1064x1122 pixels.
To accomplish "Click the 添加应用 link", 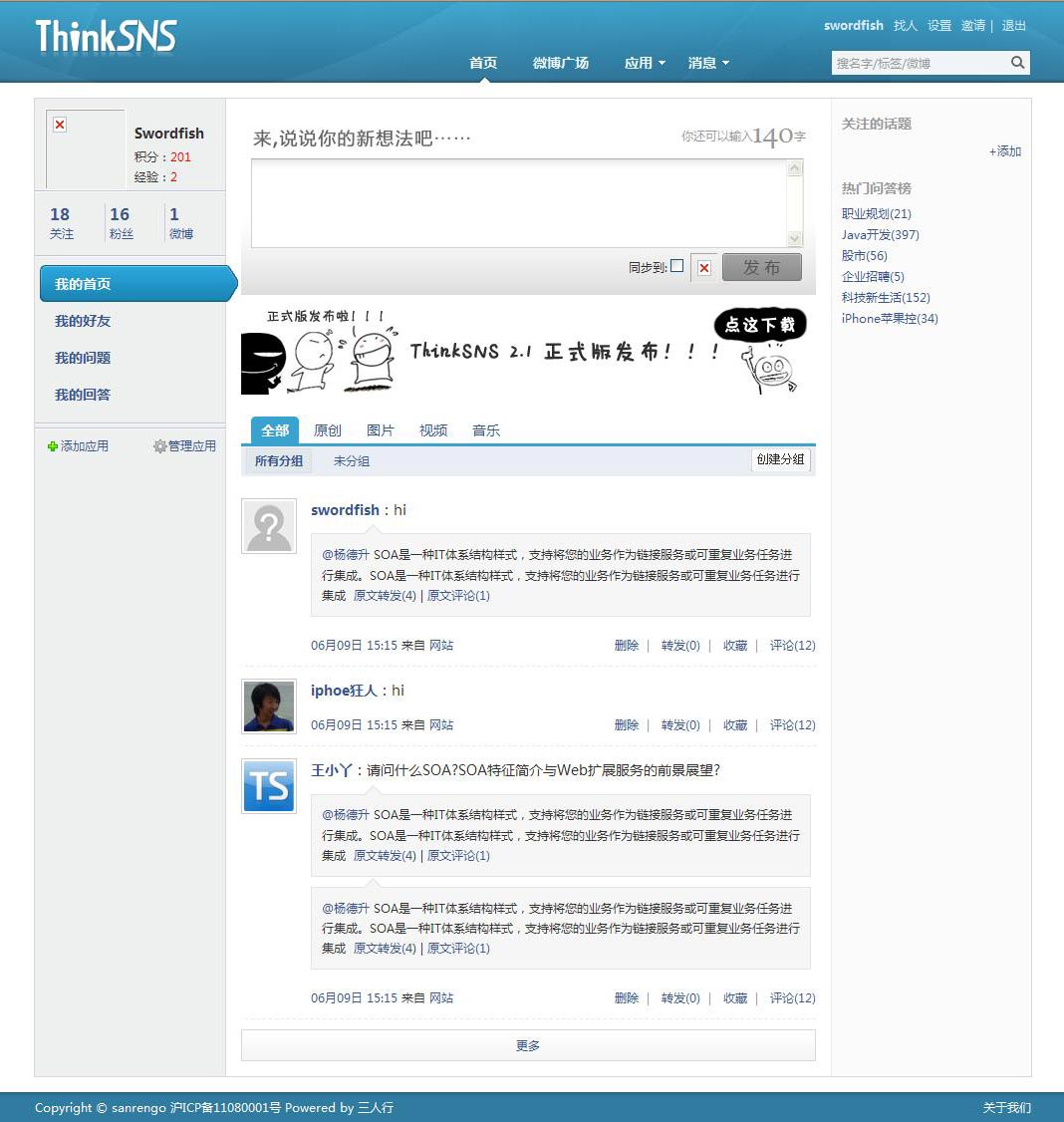I will click(85, 446).
